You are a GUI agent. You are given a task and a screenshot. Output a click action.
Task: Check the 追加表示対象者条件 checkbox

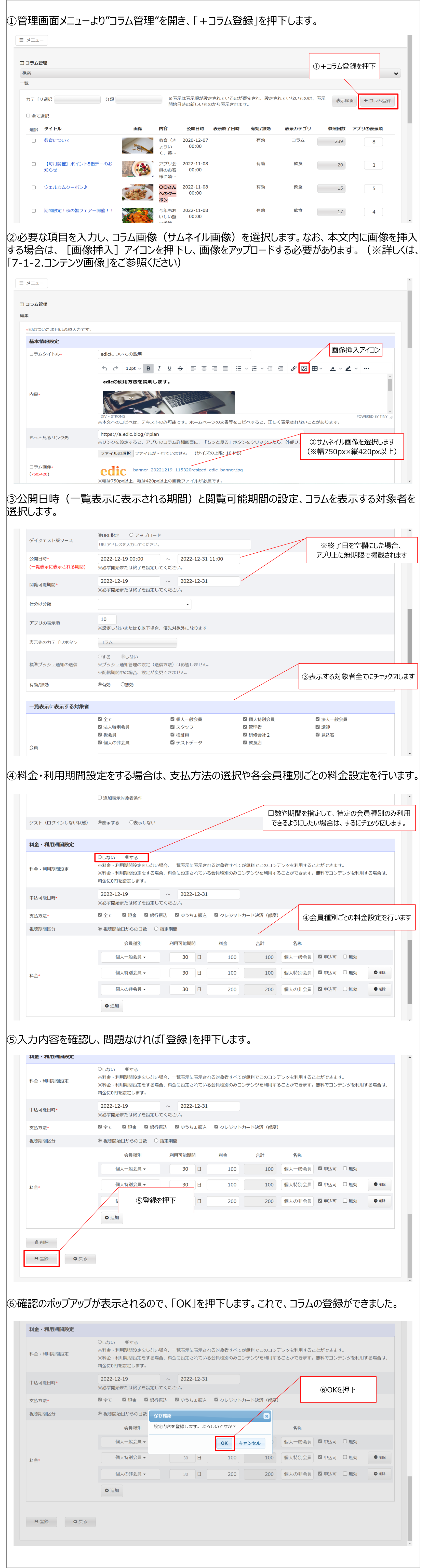[100, 798]
